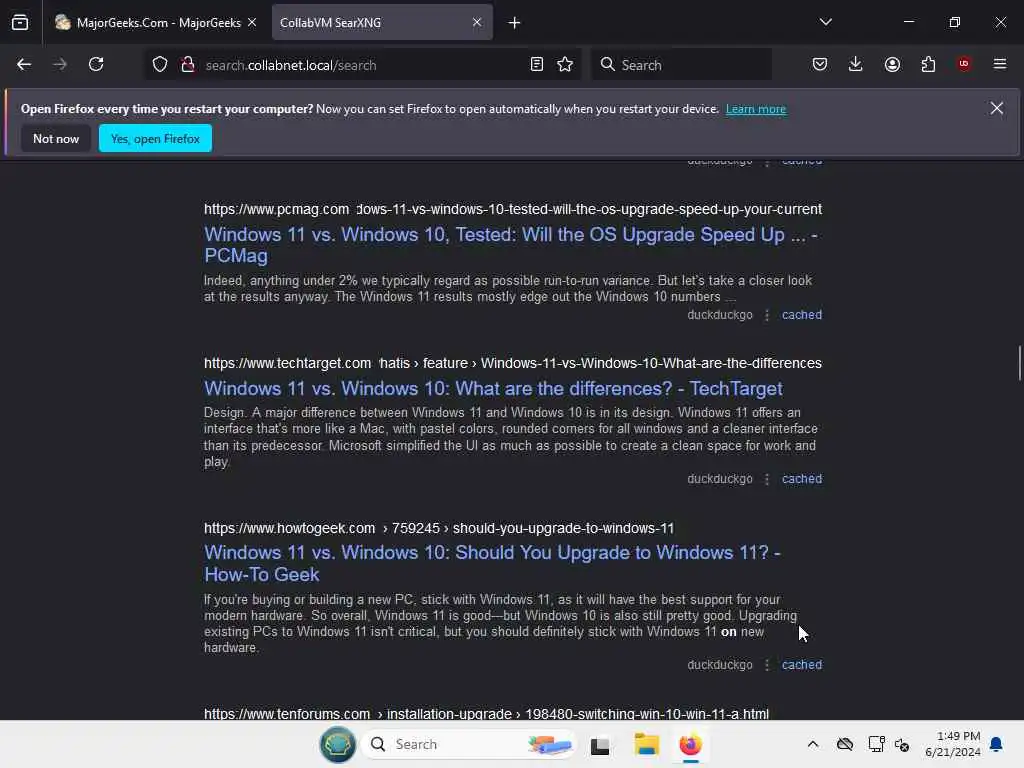Click duckduckgo label under PCMag result
This screenshot has width=1024, height=768.
point(720,315)
